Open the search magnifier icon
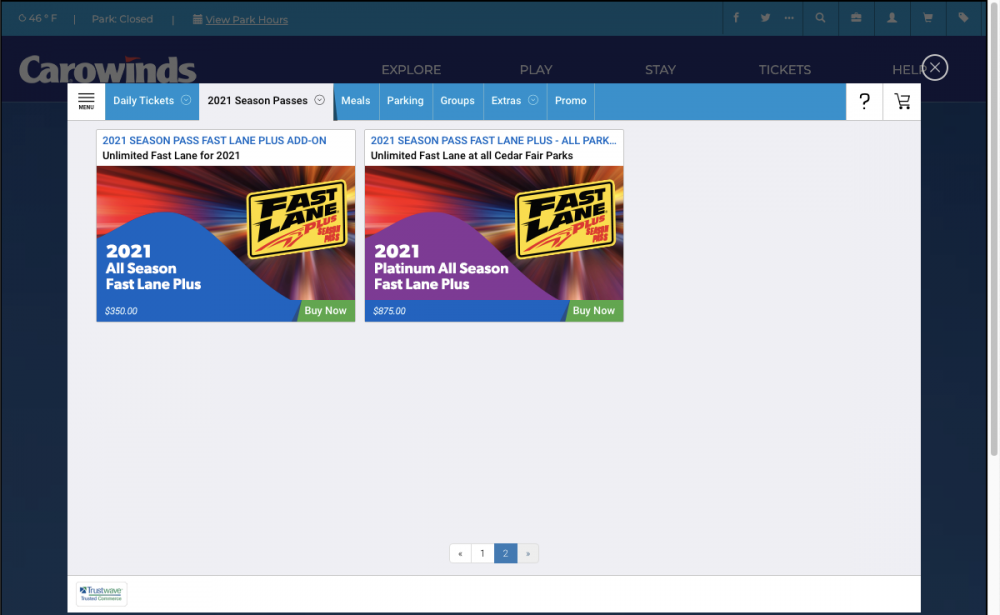The image size is (1000, 615). [820, 18]
